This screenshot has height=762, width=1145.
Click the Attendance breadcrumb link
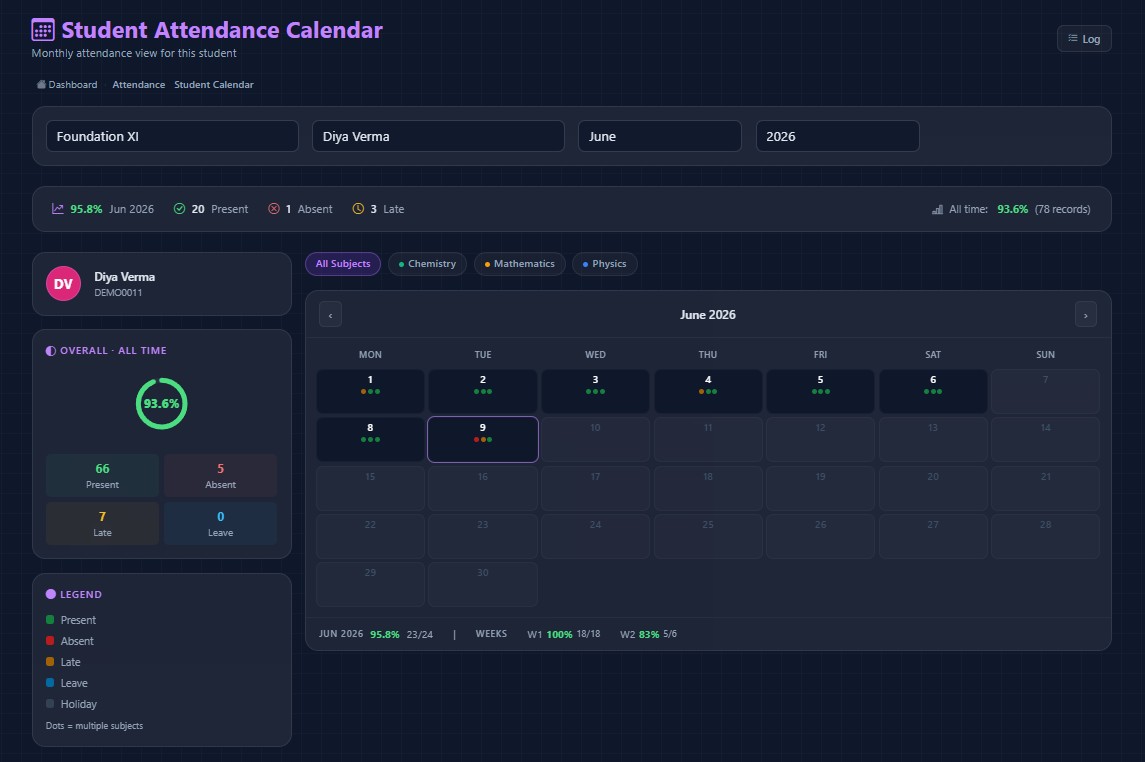coord(139,85)
